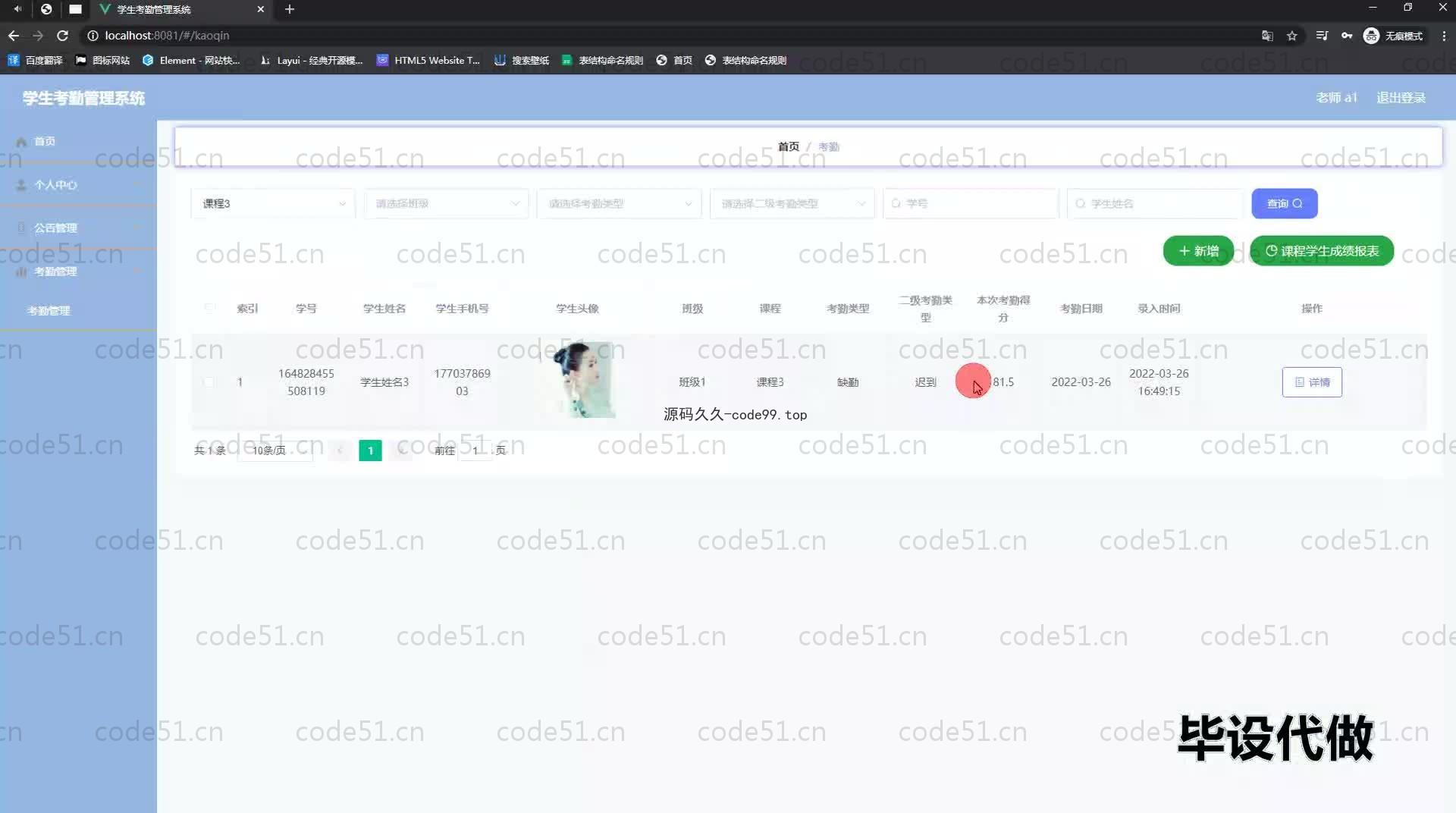Image resolution: width=1456 pixels, height=813 pixels.
Task: Open 首页 in the sidebar
Action: pyautogui.click(x=78, y=142)
